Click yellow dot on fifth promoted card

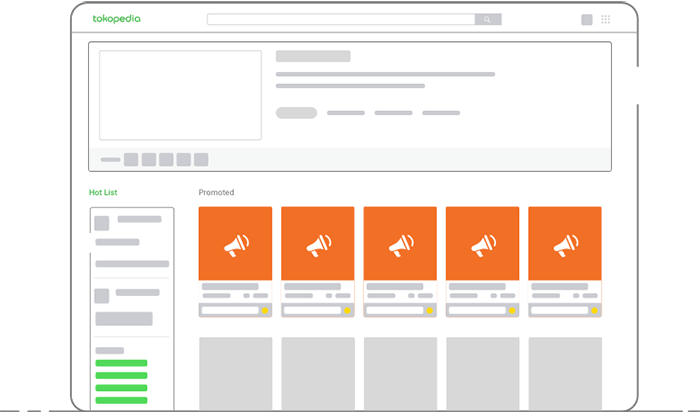point(594,311)
